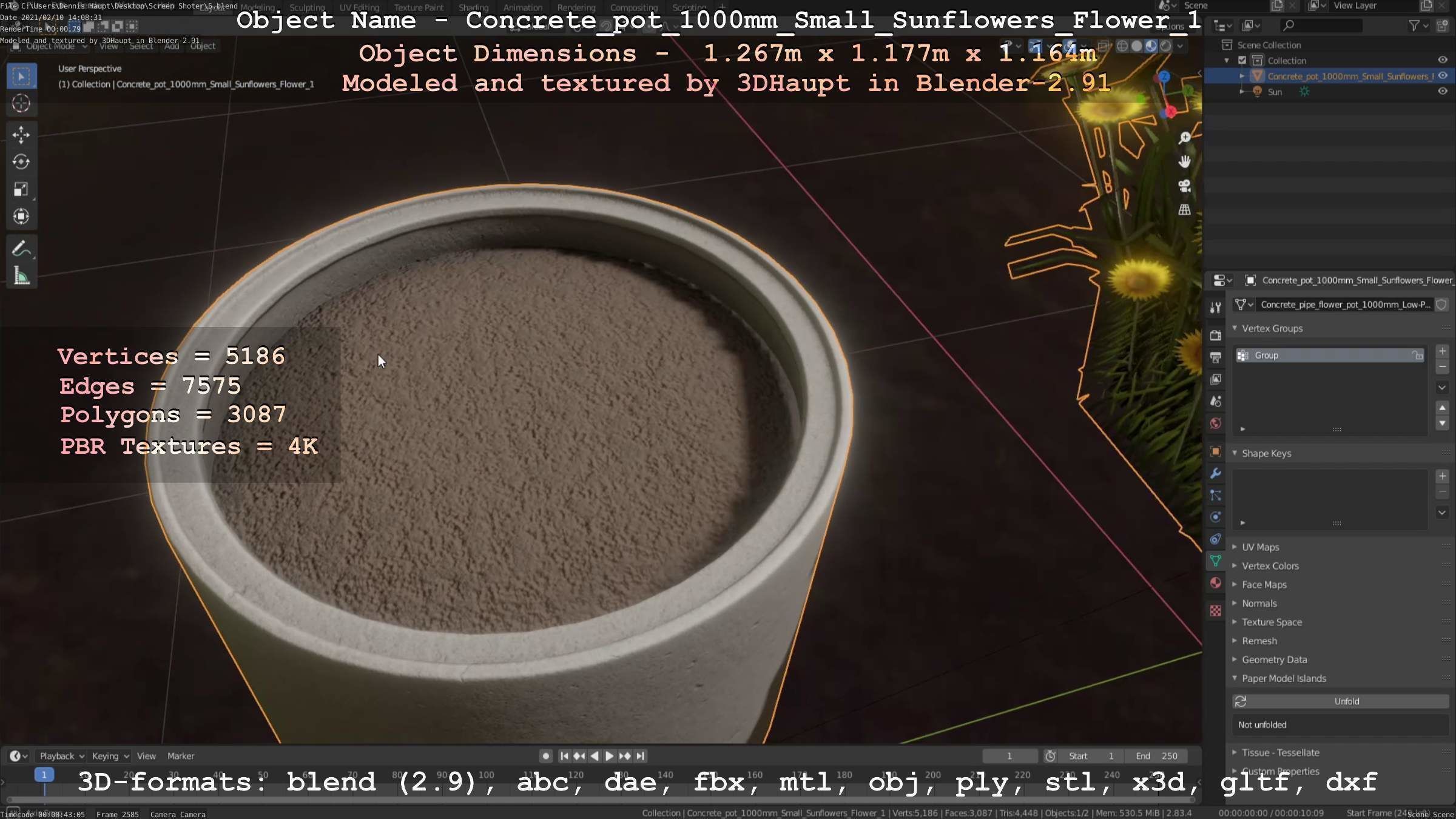This screenshot has height=819, width=1456.
Task: Open the Object Constraints properties tab
Action: coord(1215,539)
